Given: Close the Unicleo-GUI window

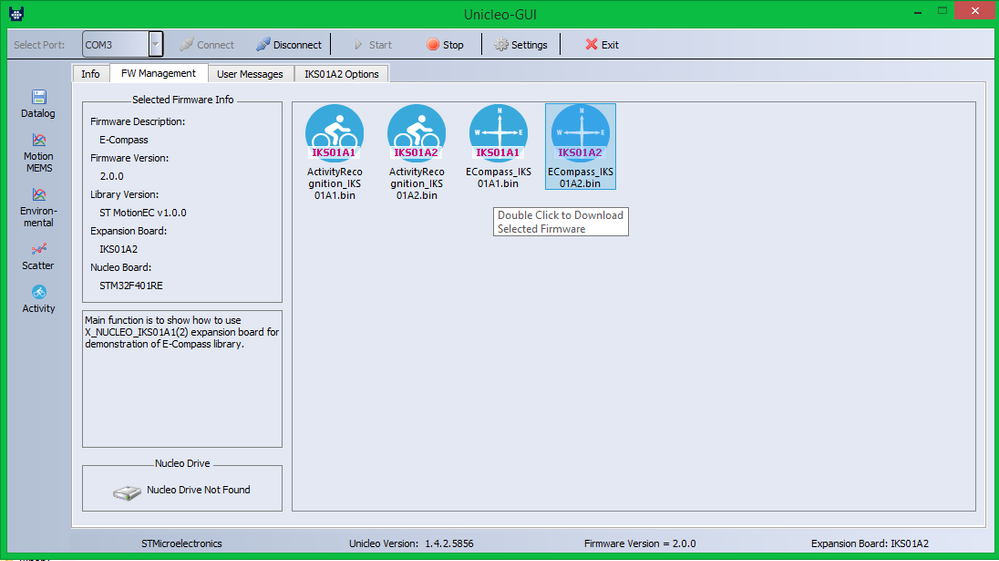Looking at the screenshot, I should coord(975,11).
